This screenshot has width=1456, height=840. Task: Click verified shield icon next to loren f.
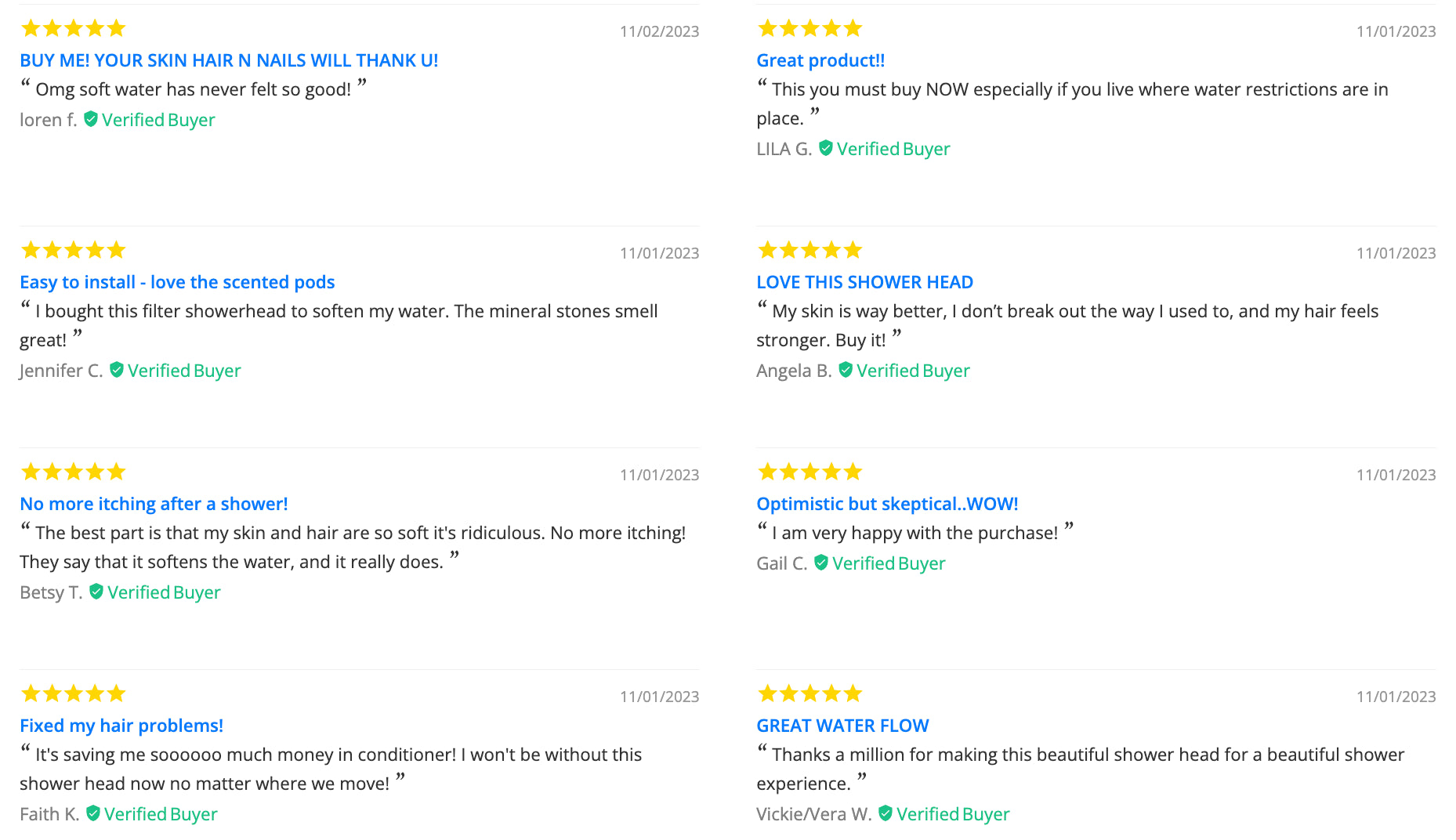click(x=91, y=119)
